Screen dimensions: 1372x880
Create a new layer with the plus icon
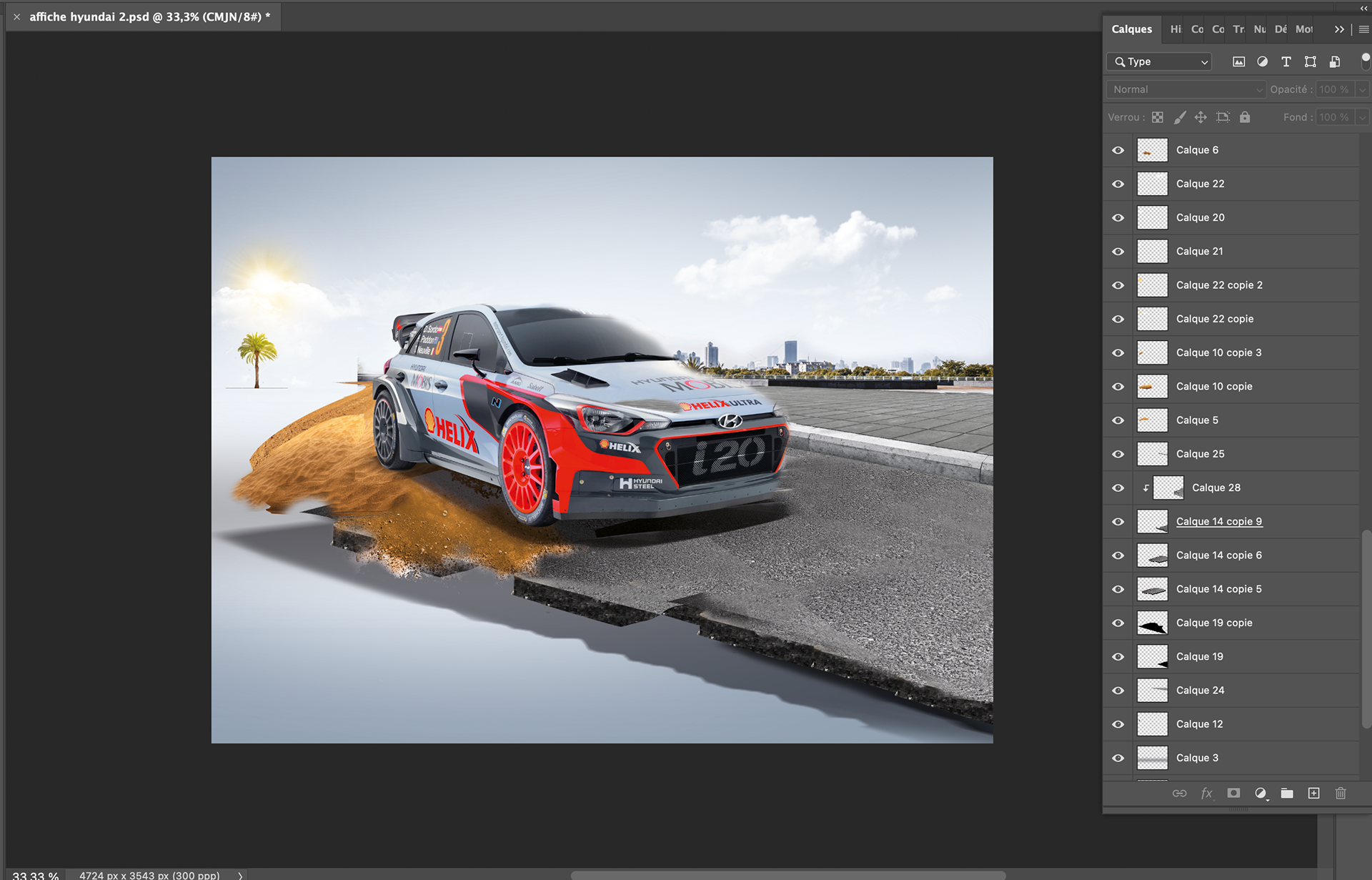[1313, 794]
